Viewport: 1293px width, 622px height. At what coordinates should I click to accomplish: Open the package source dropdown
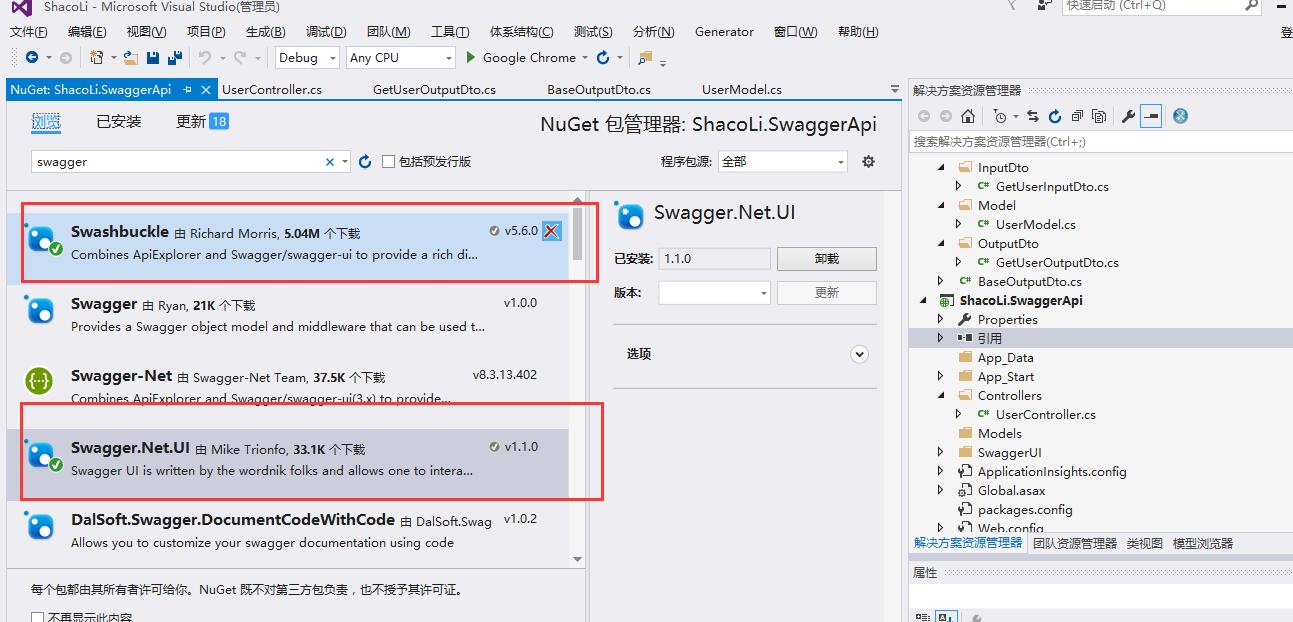(783, 161)
